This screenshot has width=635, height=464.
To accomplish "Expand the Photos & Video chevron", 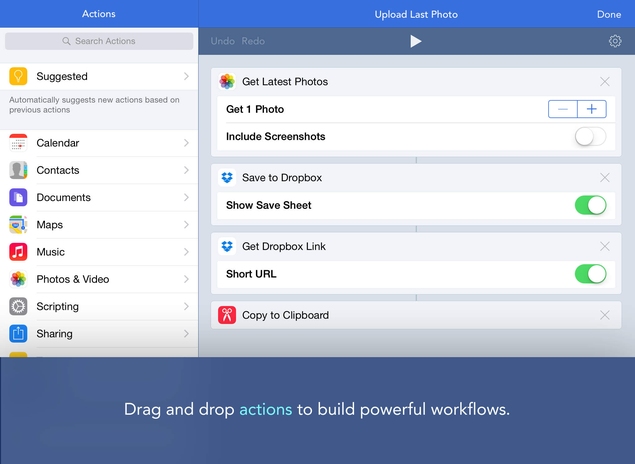I will (186, 279).
